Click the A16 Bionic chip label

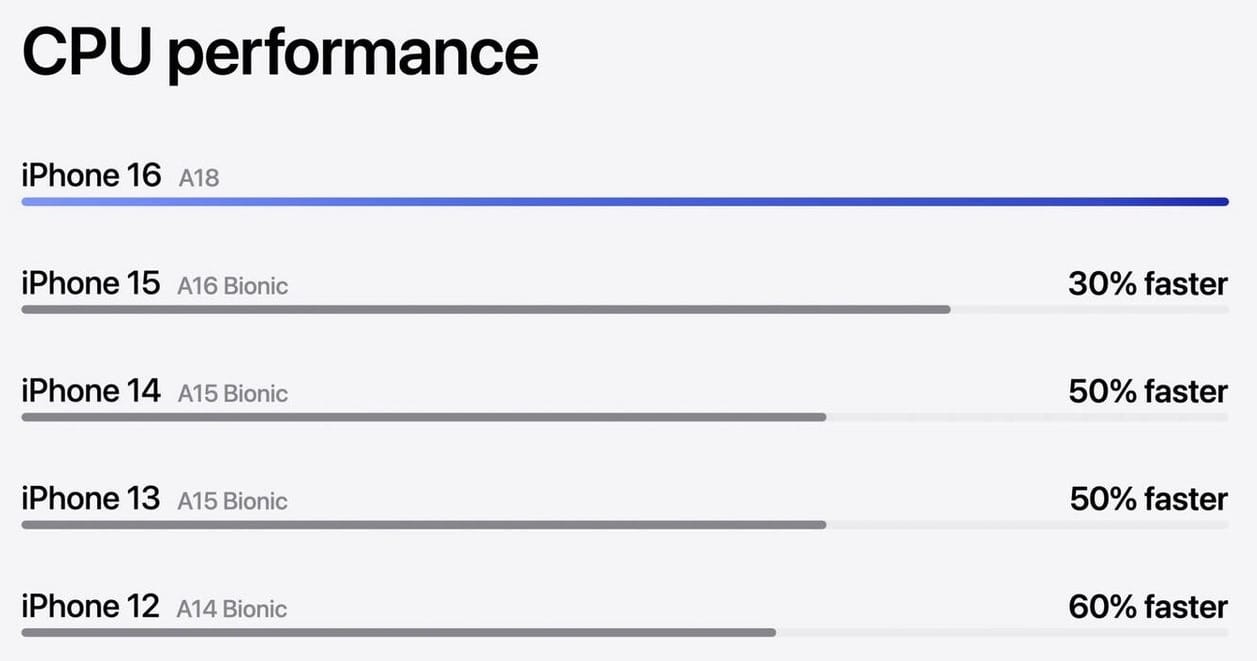tap(233, 287)
